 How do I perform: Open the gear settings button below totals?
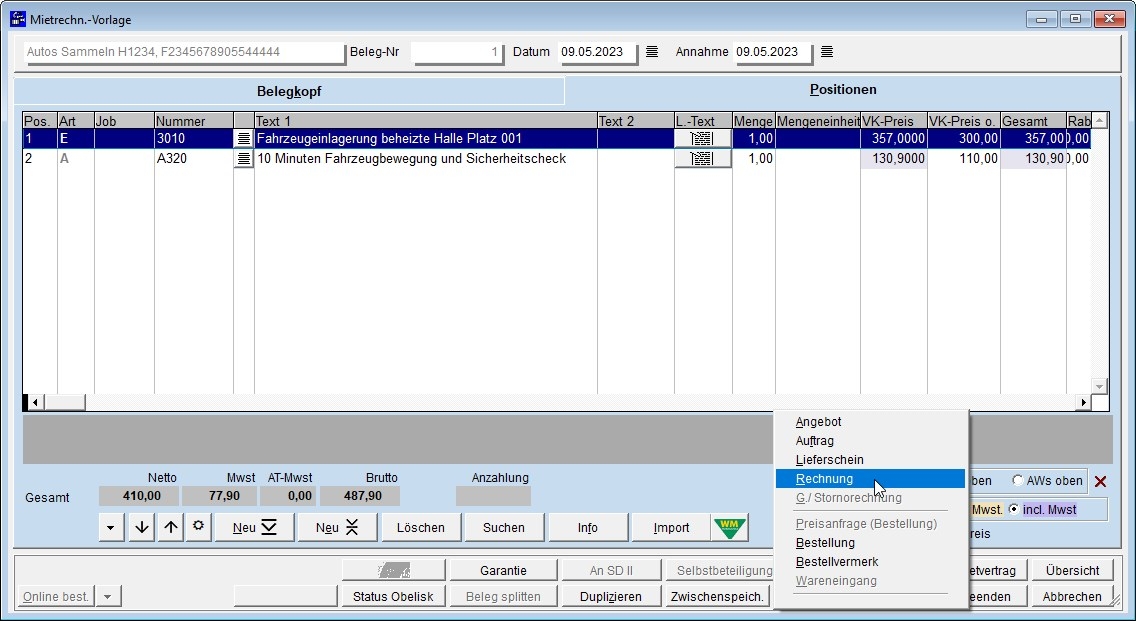pyautogui.click(x=198, y=527)
